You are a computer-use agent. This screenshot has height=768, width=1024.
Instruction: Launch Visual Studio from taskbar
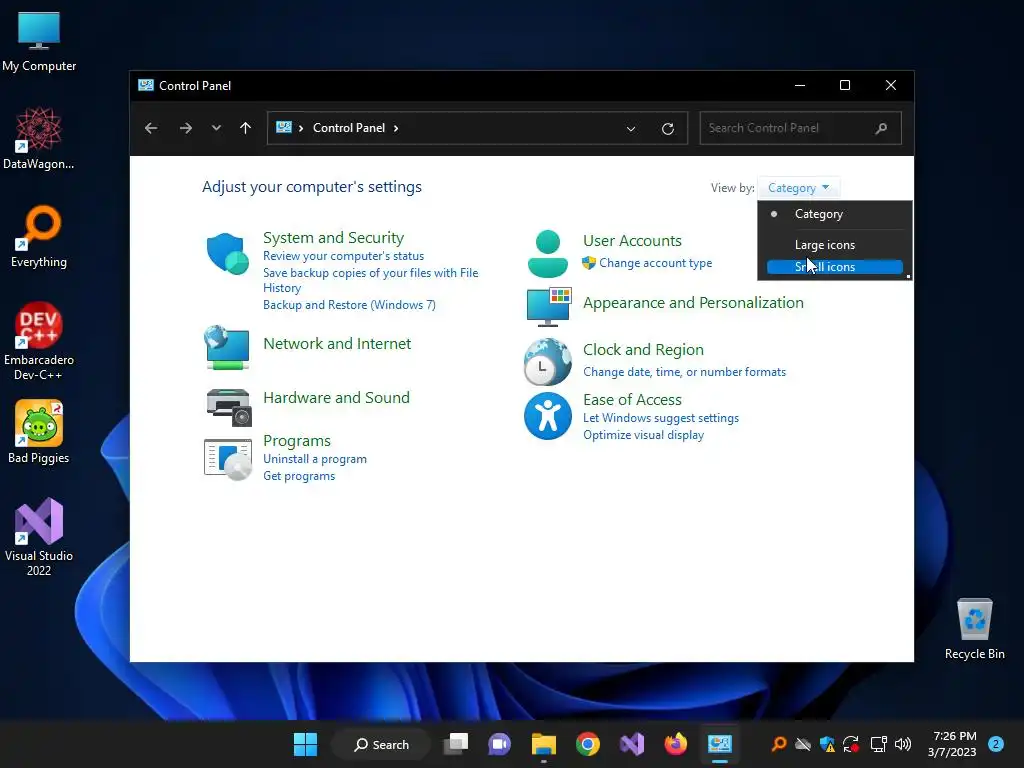click(x=632, y=744)
